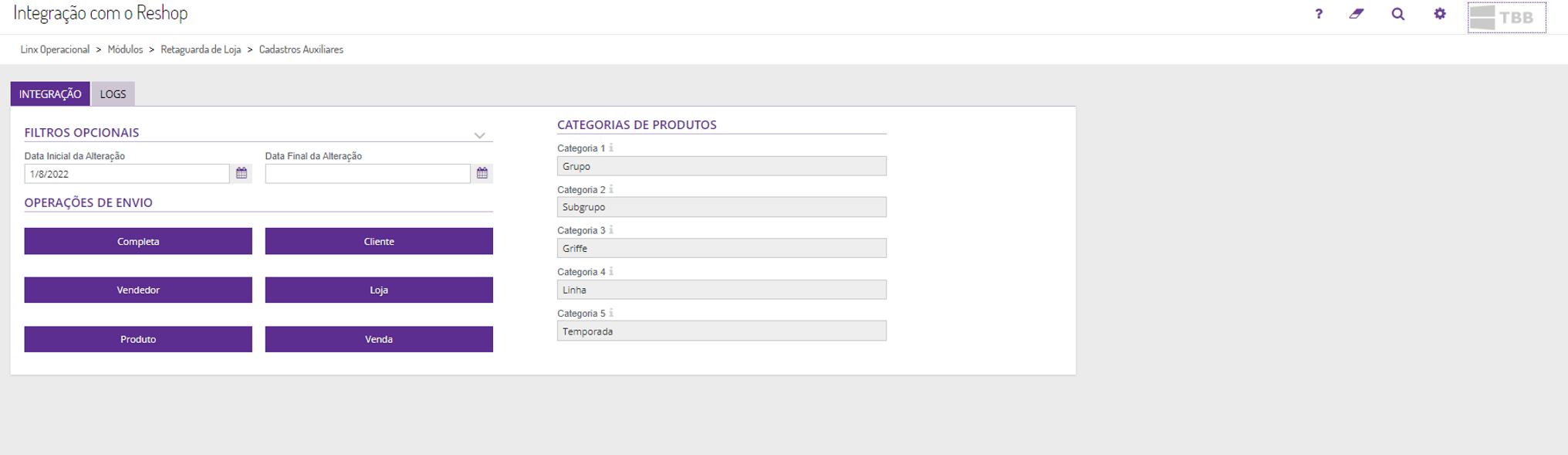1568x455 pixels.
Task: Open calendar for Data Inicial da Alteração
Action: coord(242,173)
